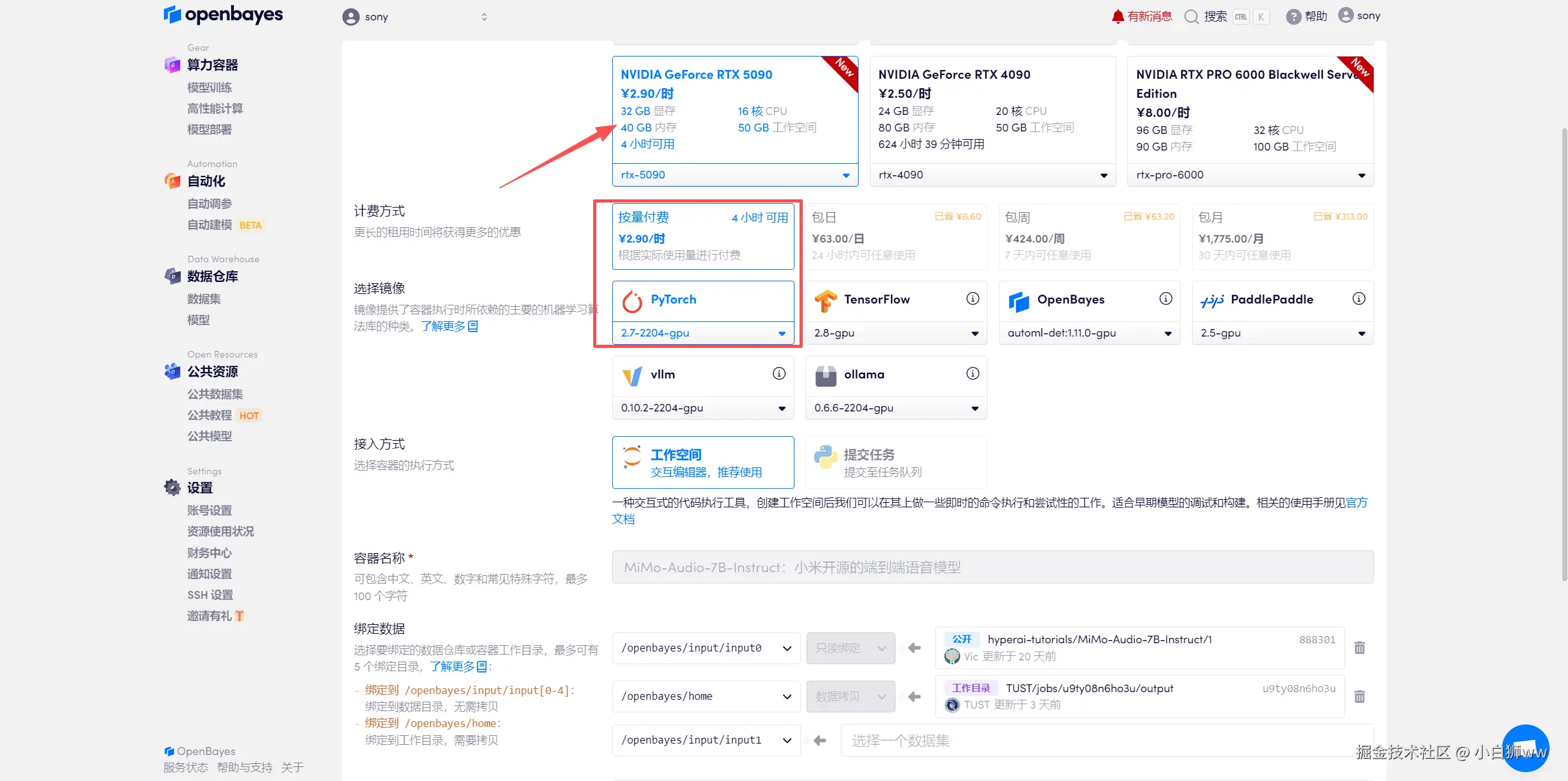This screenshot has width=1568, height=781.
Task: Delete the TUST jobs output binding
Action: tap(1360, 697)
